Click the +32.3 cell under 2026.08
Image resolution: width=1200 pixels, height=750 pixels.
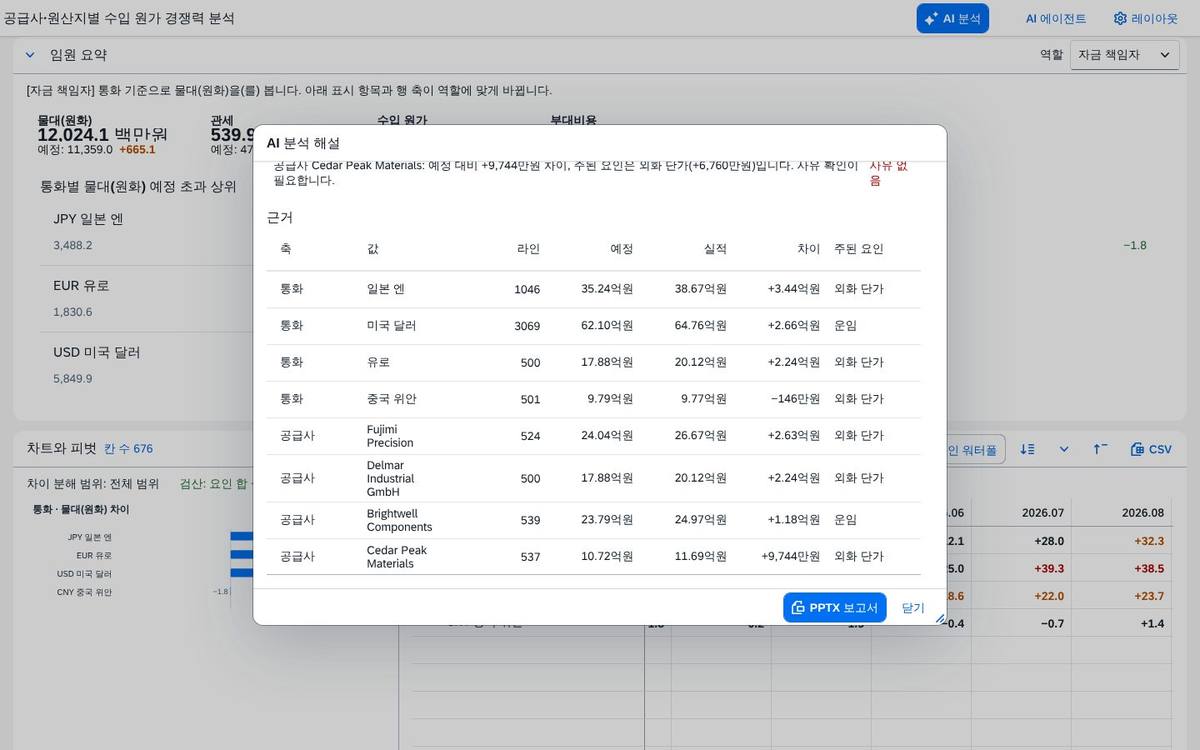(x=1150, y=541)
